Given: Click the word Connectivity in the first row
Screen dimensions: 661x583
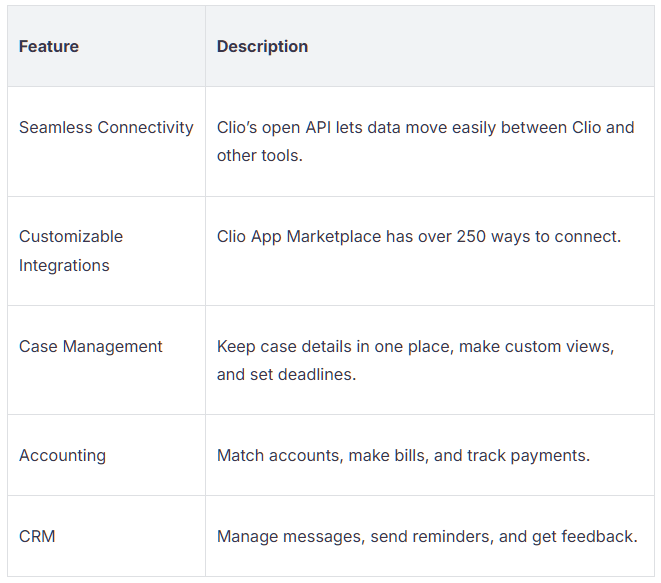Looking at the screenshot, I should point(145,127).
